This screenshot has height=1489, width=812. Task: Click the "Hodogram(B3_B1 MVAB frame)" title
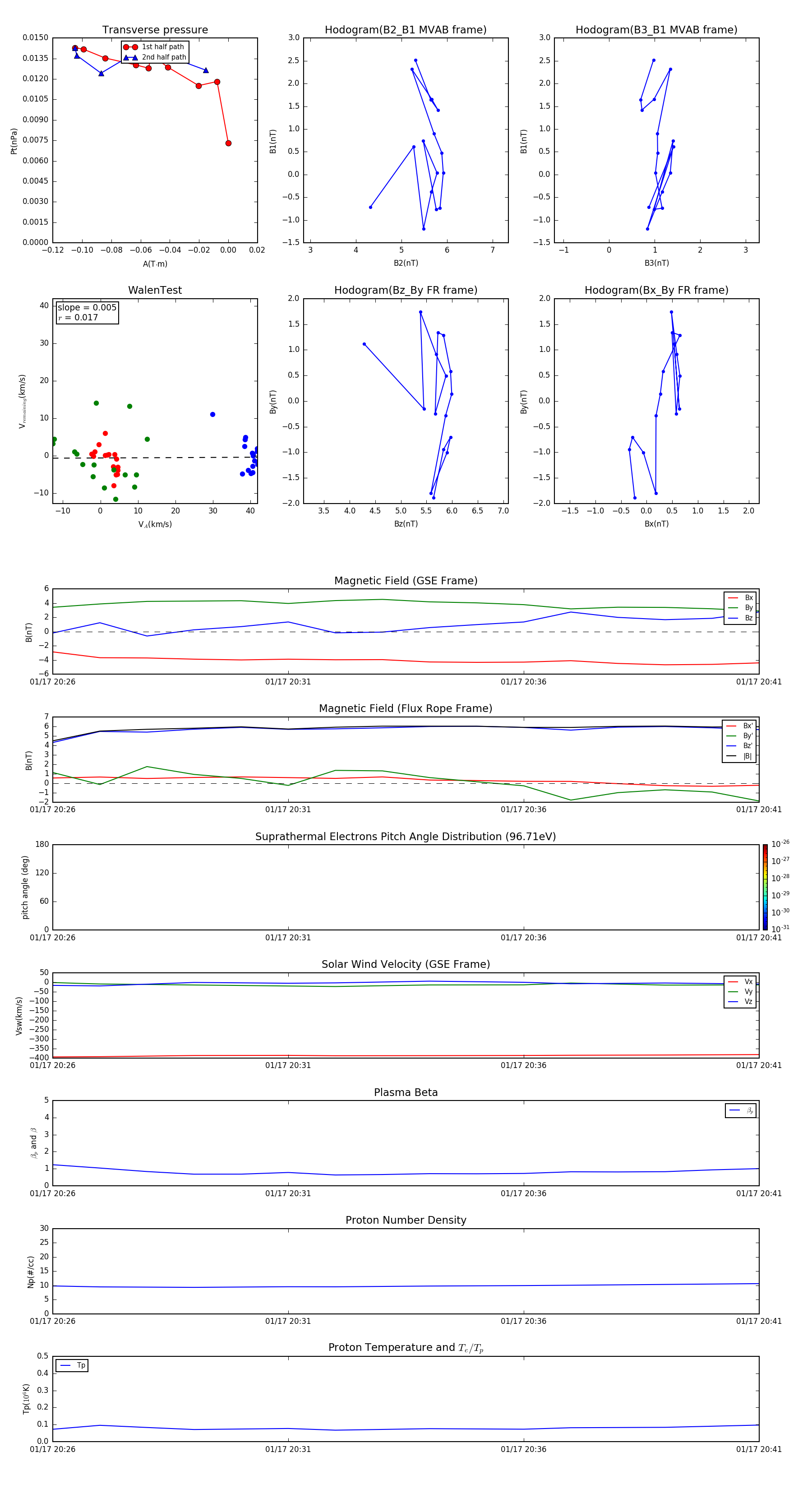tap(656, 30)
